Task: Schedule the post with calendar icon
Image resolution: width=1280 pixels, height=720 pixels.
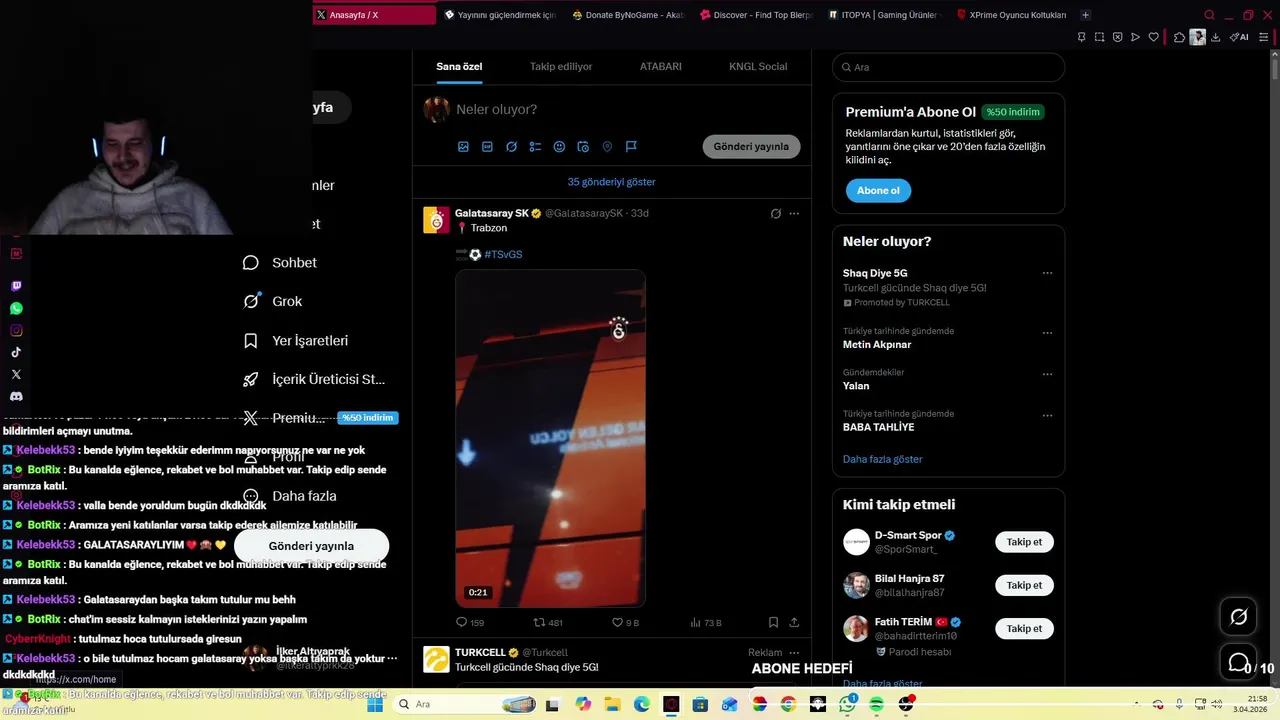Action: point(583,146)
